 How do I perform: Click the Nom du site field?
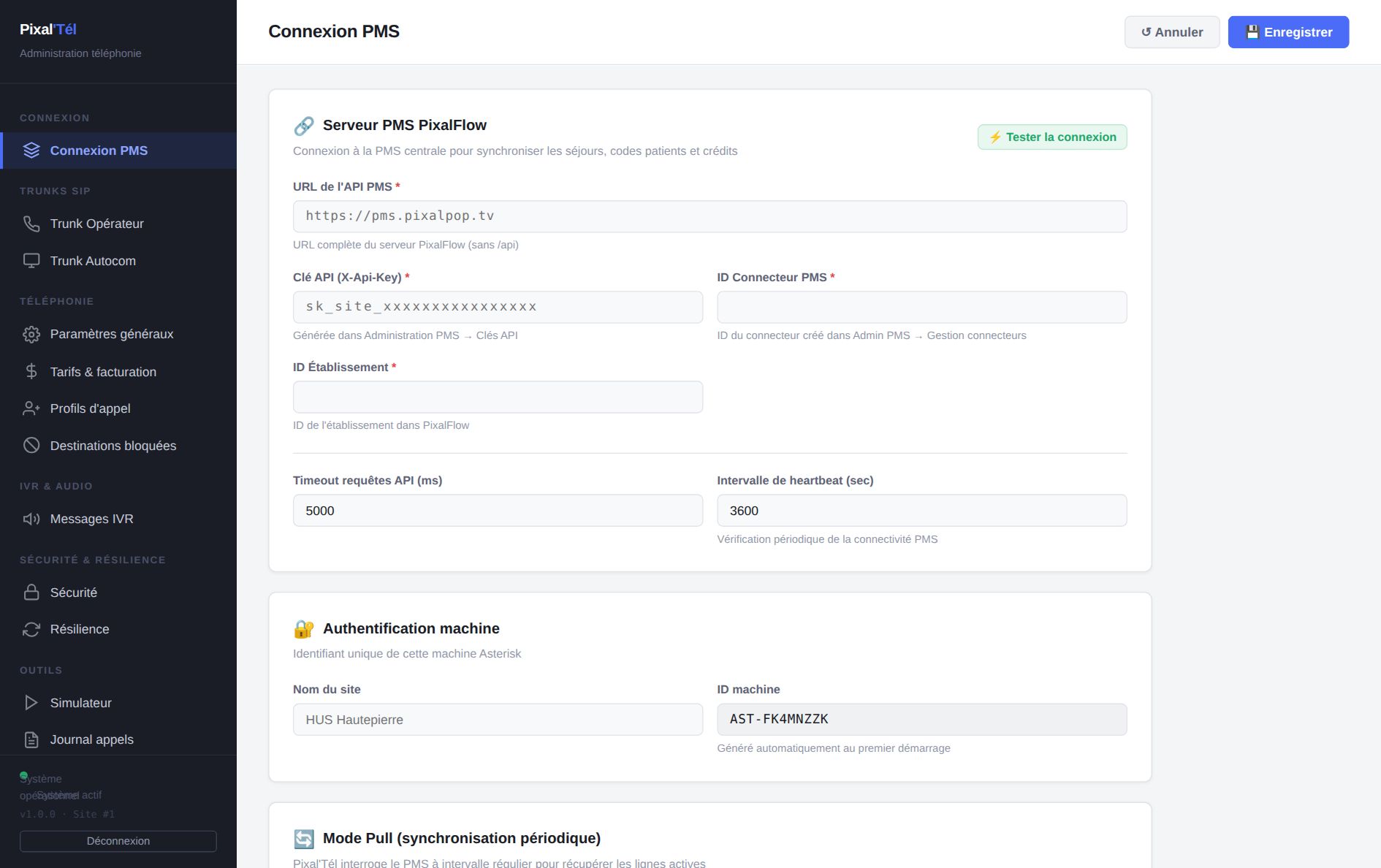point(498,720)
